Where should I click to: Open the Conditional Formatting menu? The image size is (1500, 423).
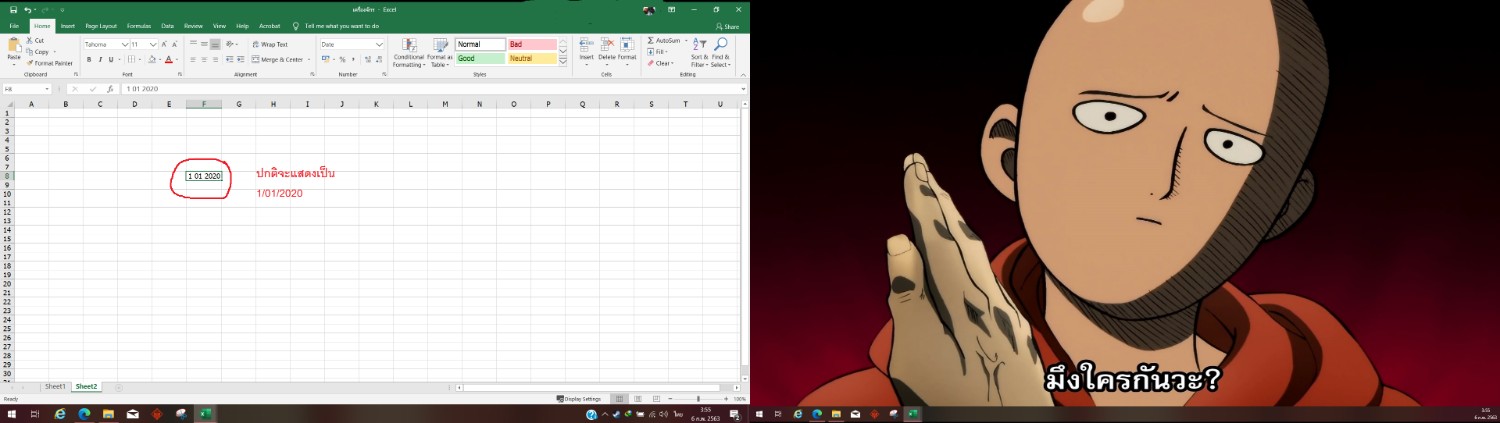408,52
